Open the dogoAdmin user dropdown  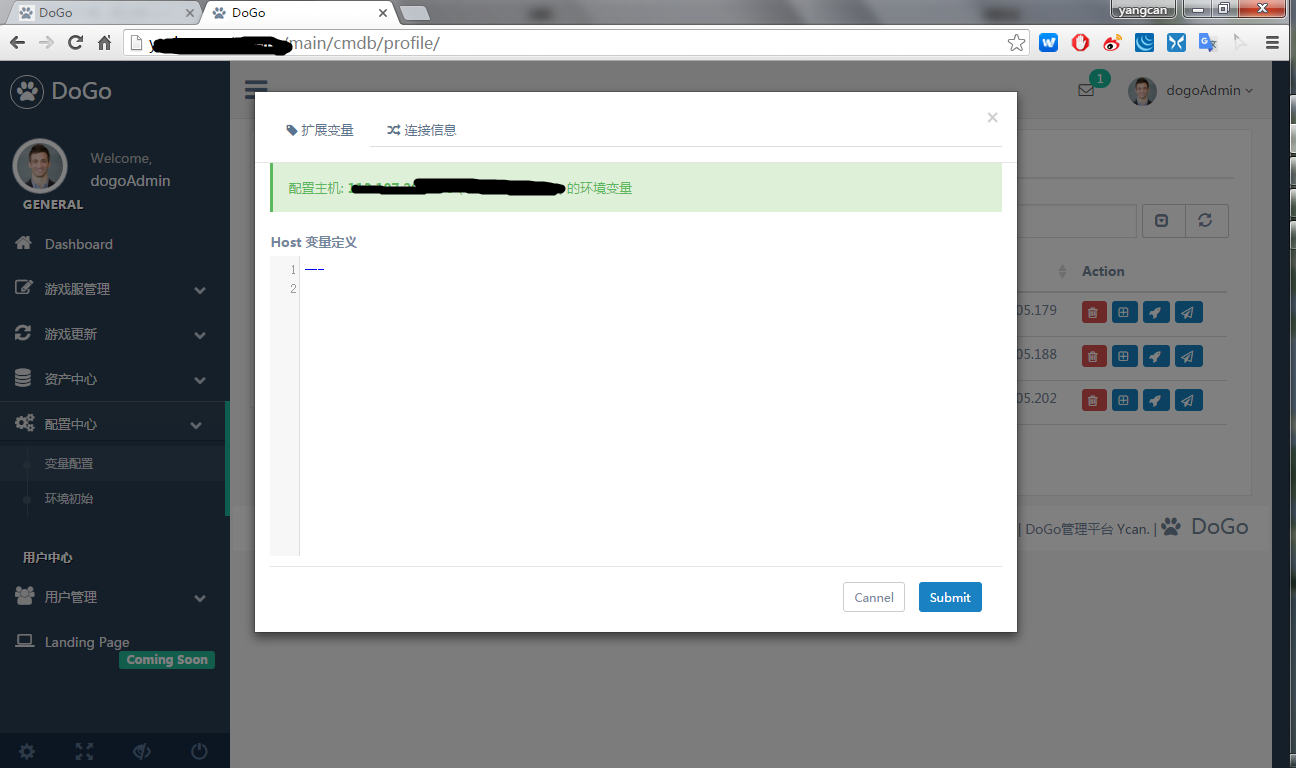[x=1191, y=90]
